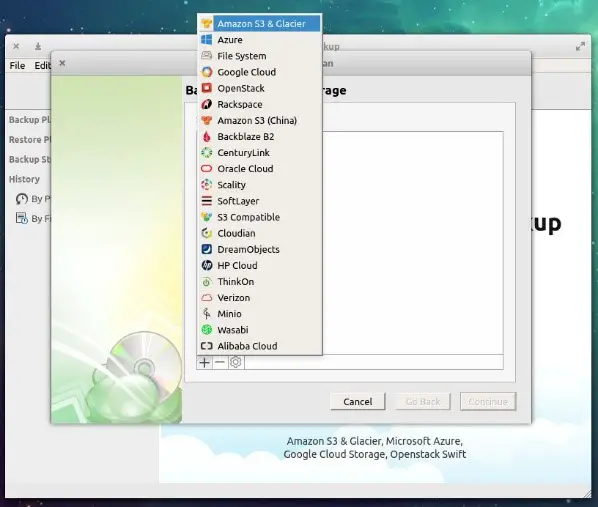Viewport: 598px width, 507px height.
Task: Choose Scality storage provider
Action: (x=260, y=185)
